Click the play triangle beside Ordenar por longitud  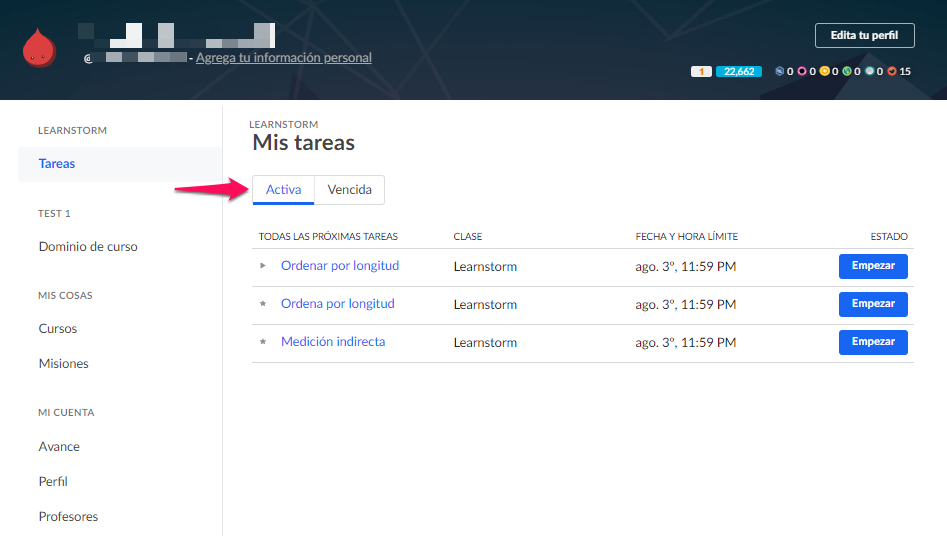[x=263, y=265]
